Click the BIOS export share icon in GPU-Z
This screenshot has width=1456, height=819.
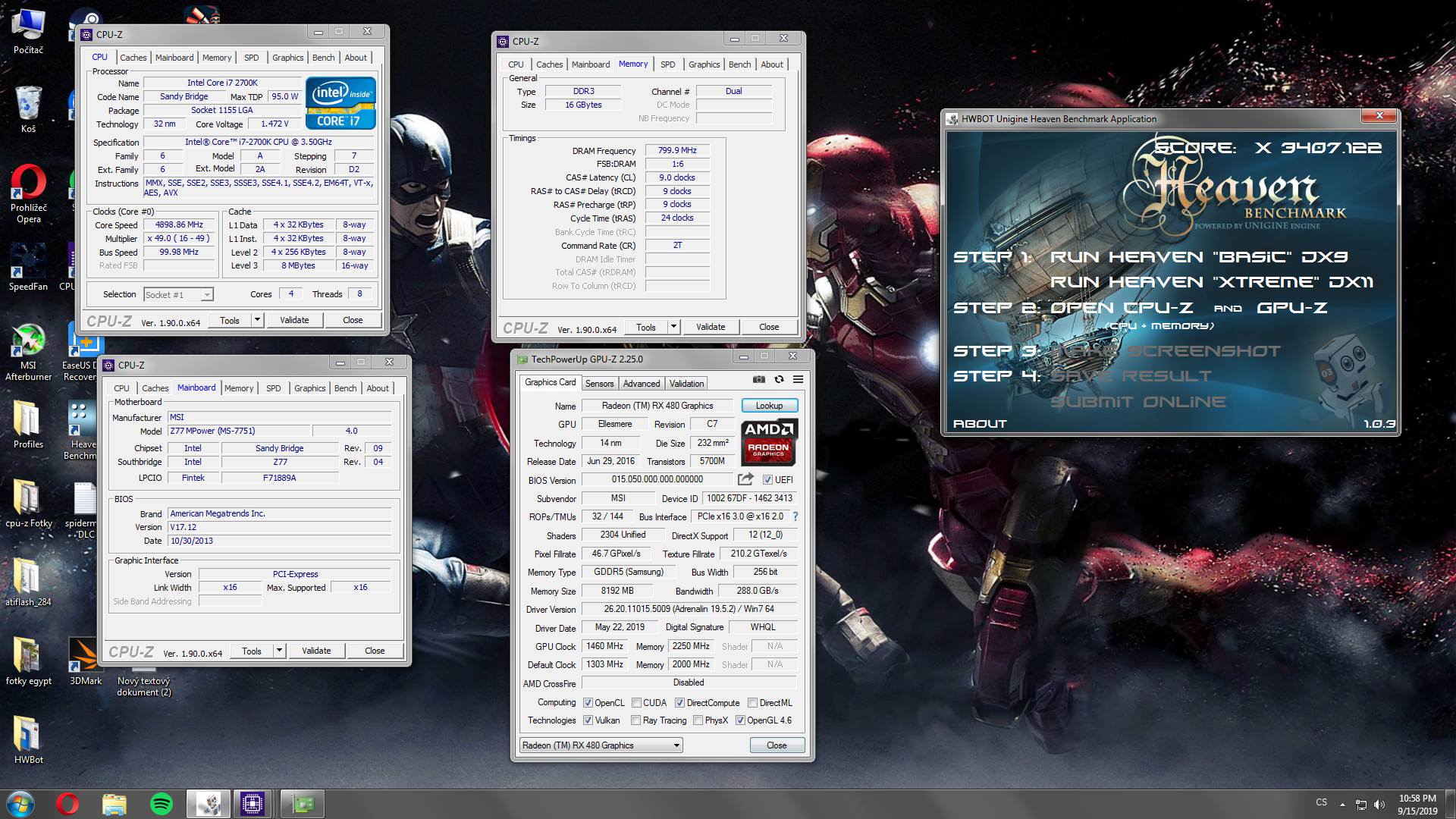coord(745,479)
